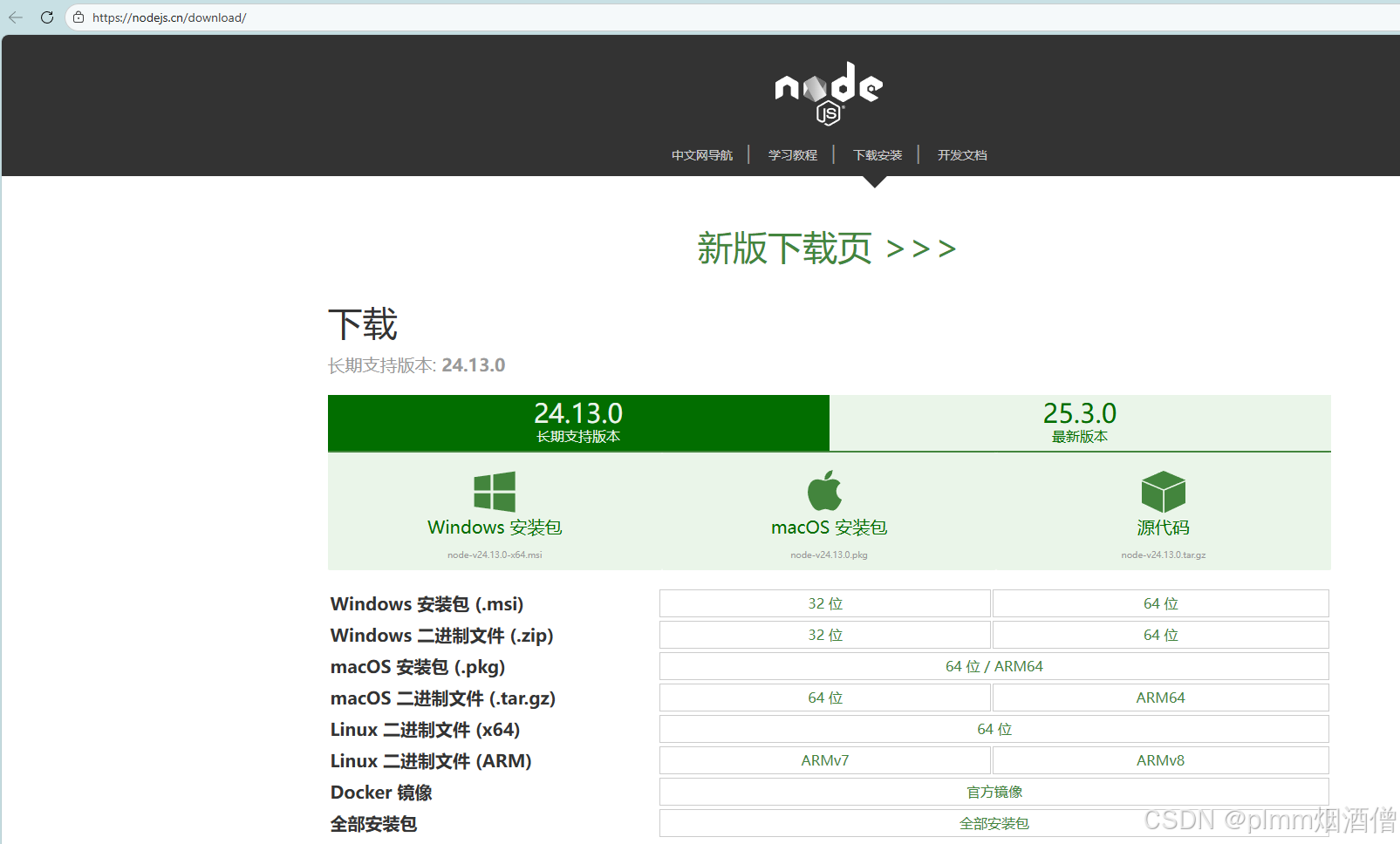Click the Windows 二进制文件 (.zip) row label
1400x844 pixels.
[x=442, y=636]
